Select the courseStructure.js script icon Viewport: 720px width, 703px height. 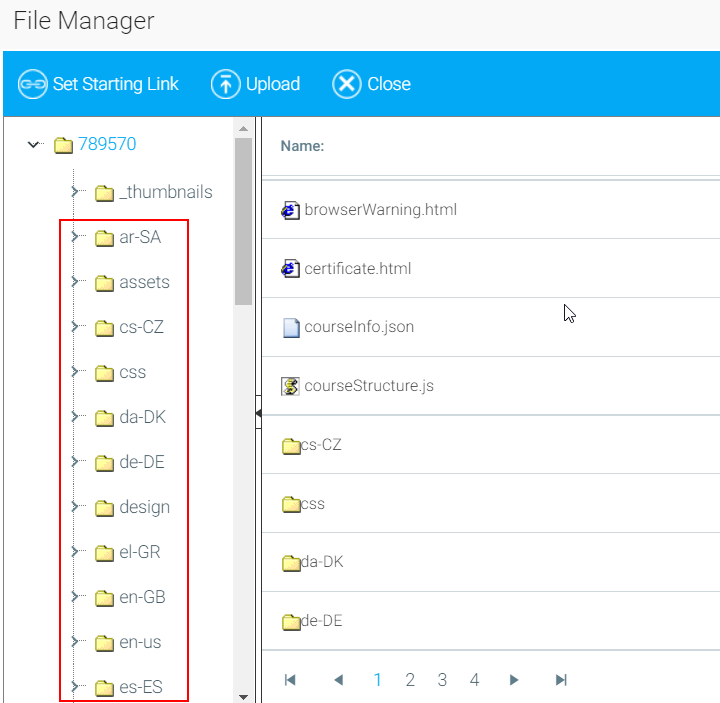tap(291, 386)
